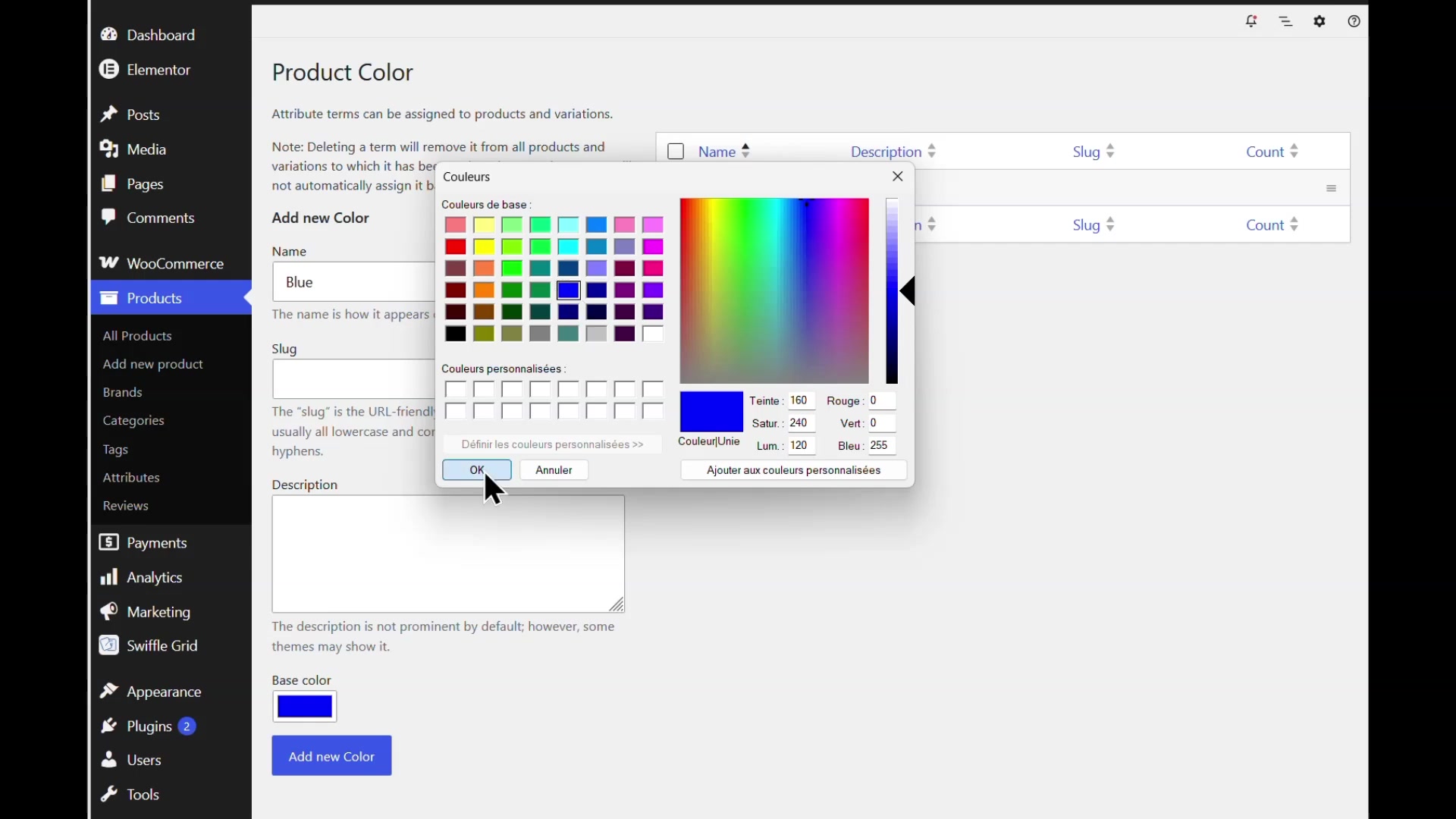Open the Dashboard icon in sidebar
This screenshot has width=1456, height=819.
109,35
